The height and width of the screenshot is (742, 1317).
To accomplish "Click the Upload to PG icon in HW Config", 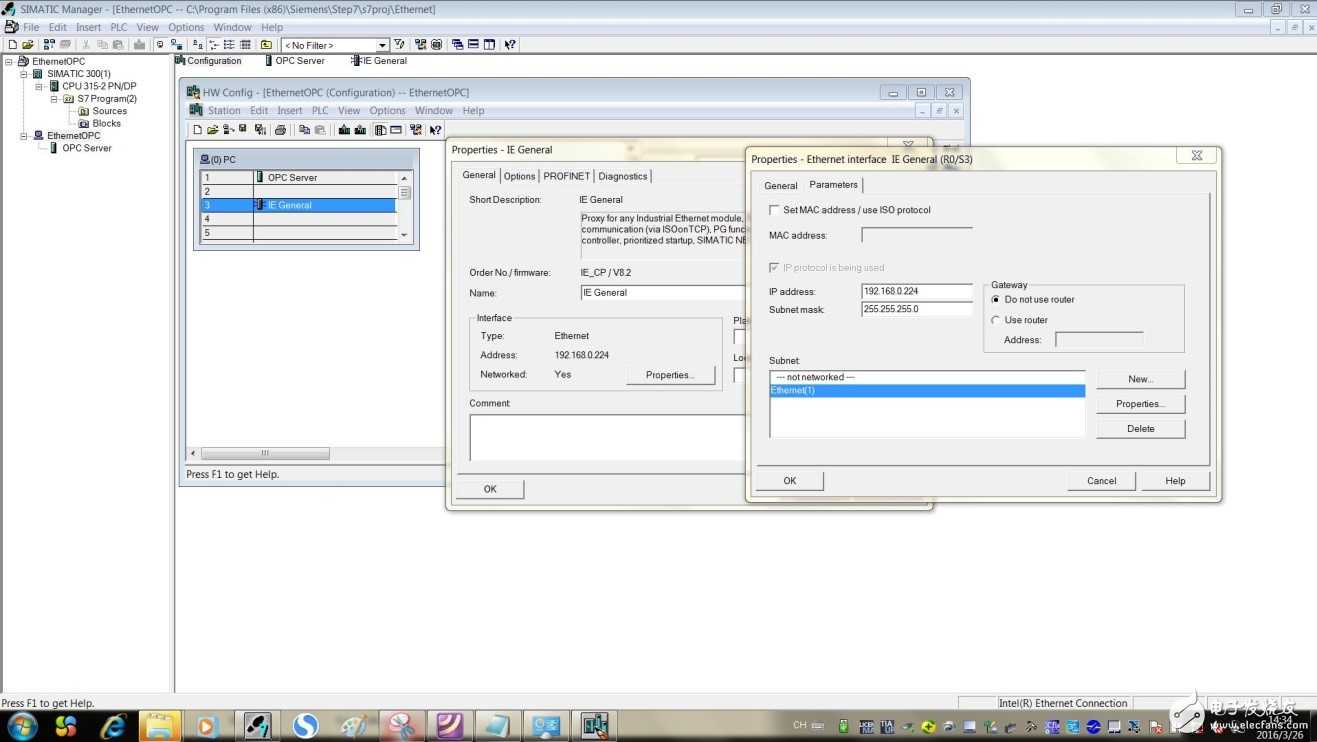I will tap(360, 130).
